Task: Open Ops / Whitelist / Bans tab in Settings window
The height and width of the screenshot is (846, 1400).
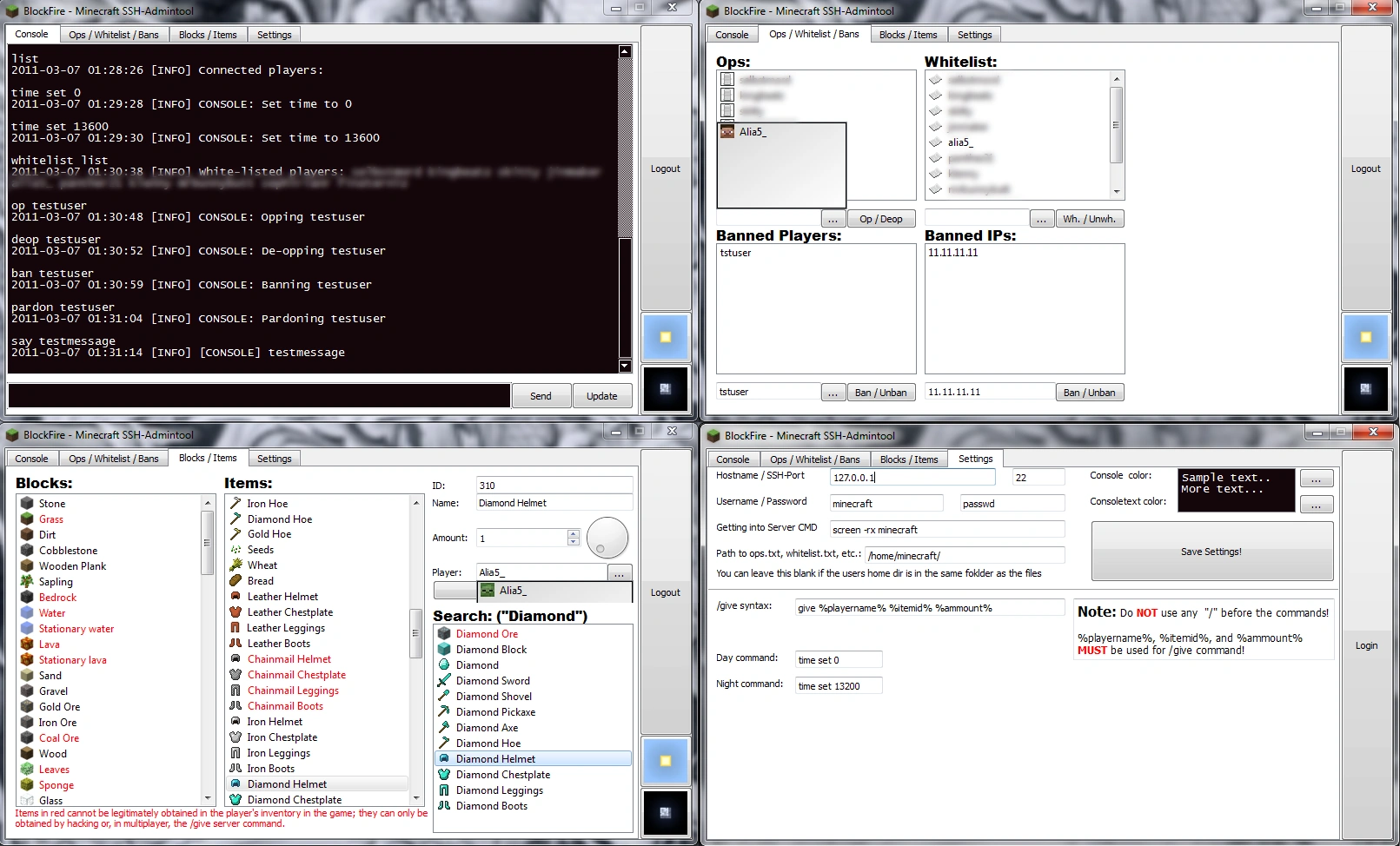Action: 815,459
